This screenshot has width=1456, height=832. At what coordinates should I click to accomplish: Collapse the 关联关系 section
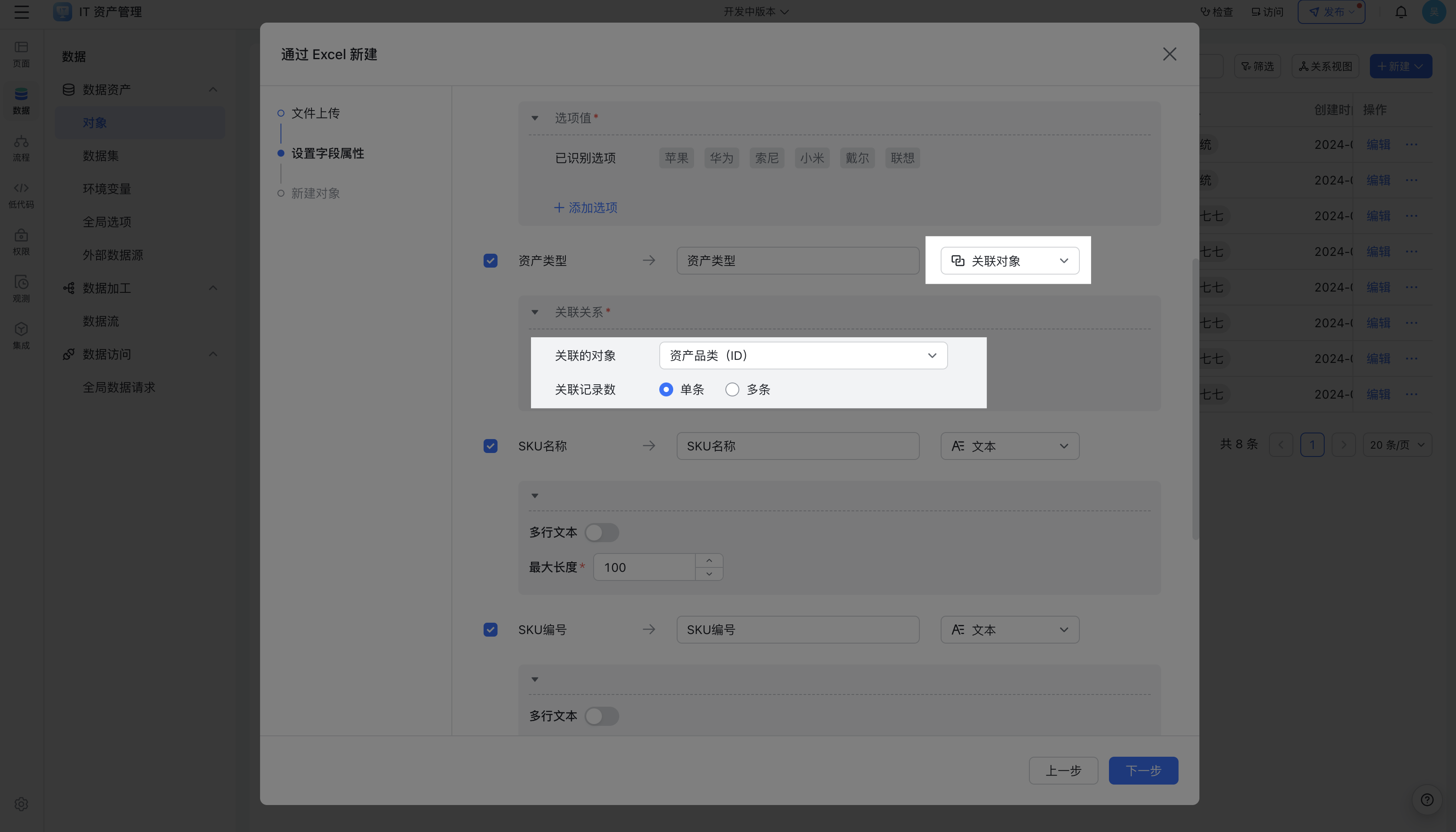pos(534,312)
